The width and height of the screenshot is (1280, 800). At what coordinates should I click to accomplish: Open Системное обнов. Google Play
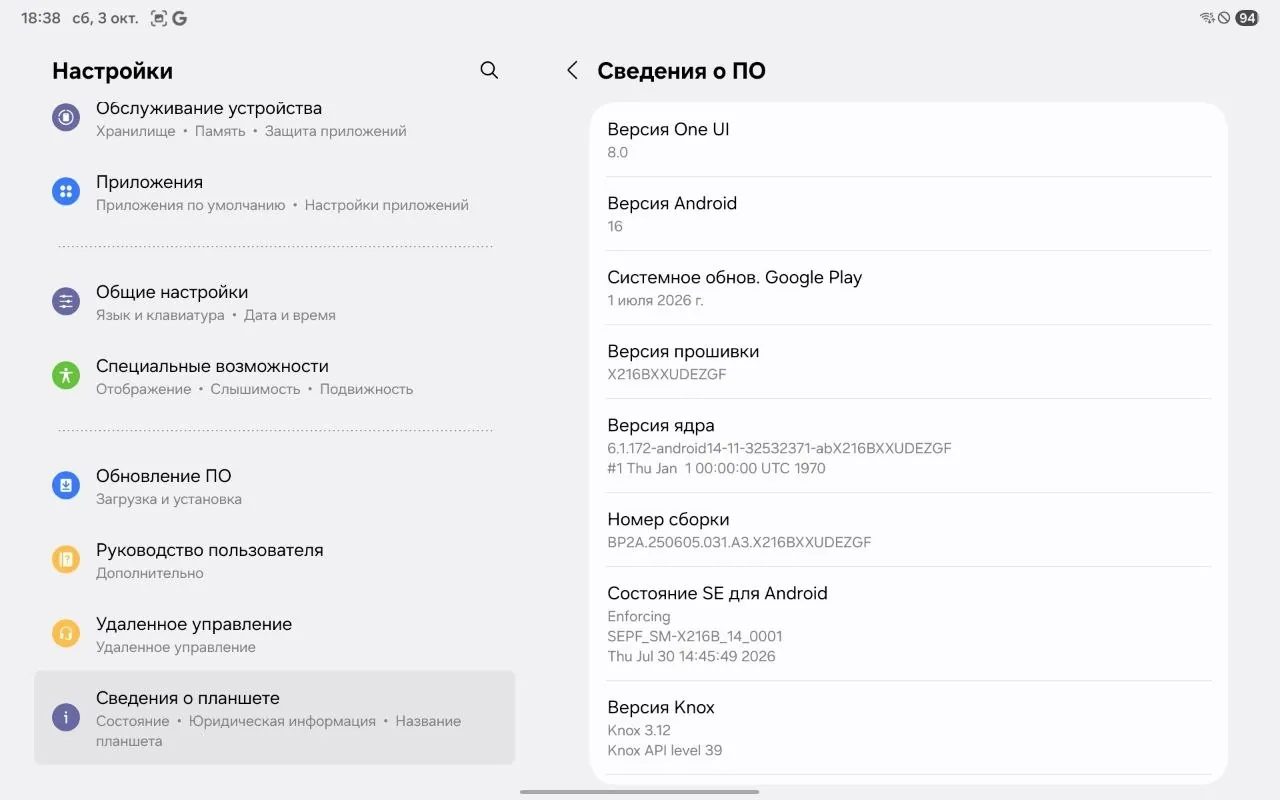tap(909, 288)
